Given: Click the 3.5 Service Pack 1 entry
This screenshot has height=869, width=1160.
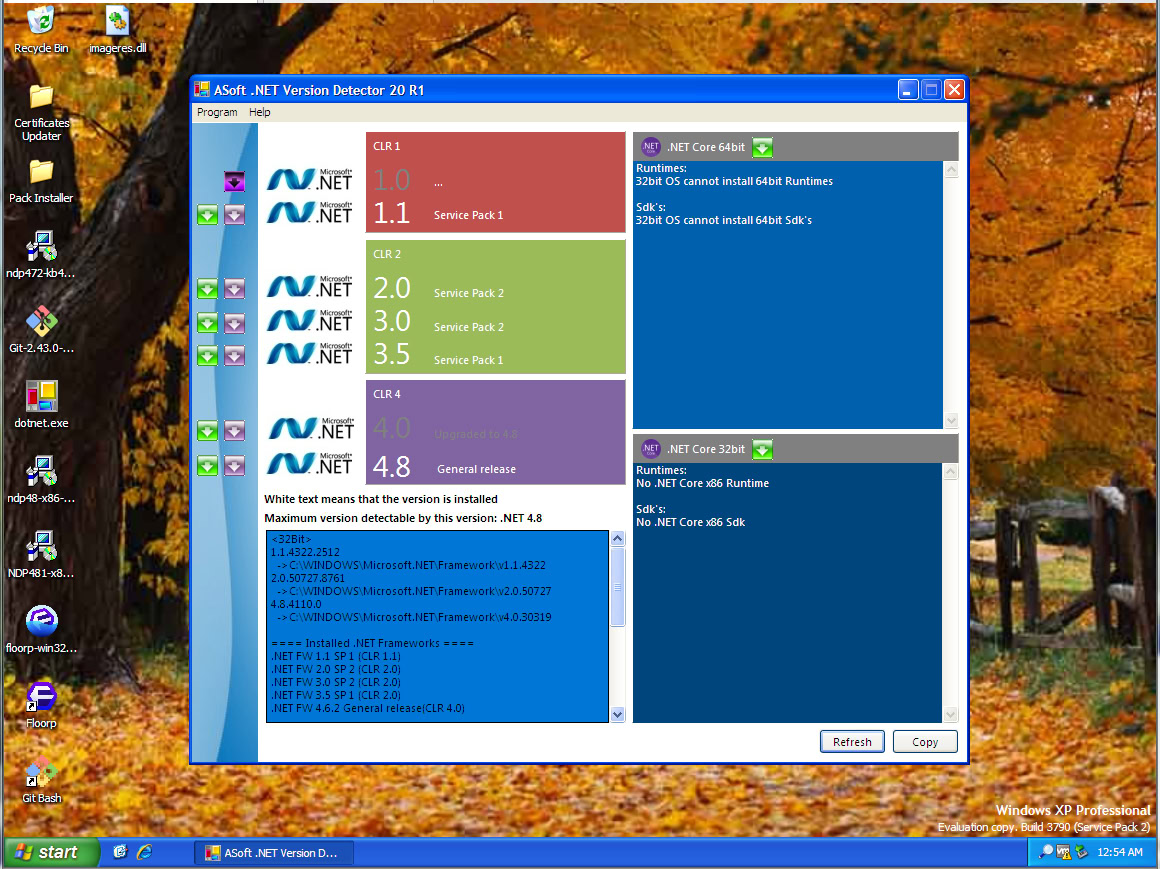Looking at the screenshot, I should tap(438, 355).
